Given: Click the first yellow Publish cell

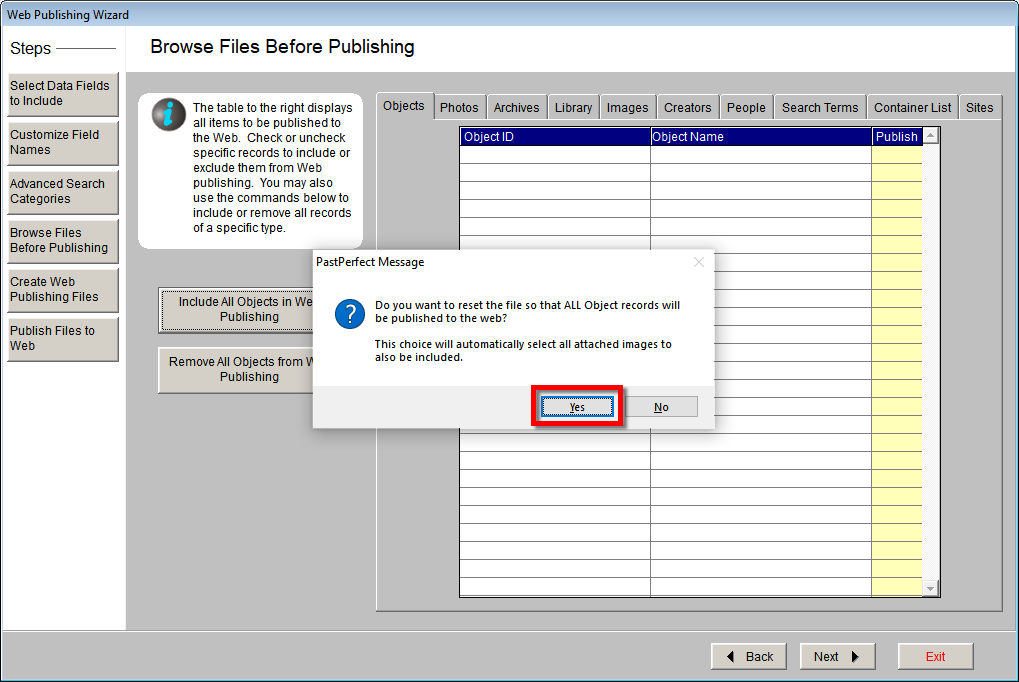Looking at the screenshot, I should pyautogui.click(x=897, y=155).
